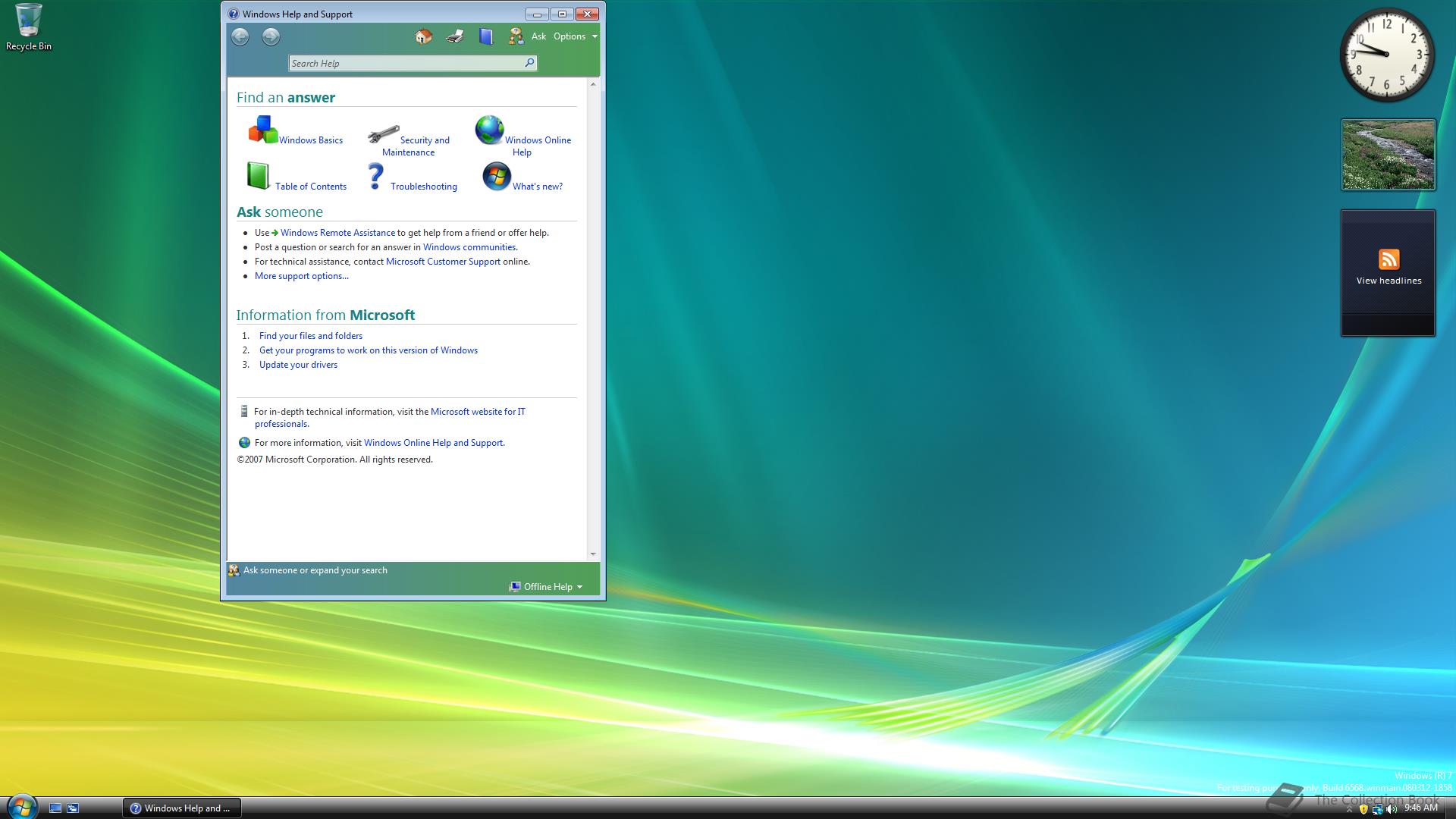Click the green book Table of Contents icon
This screenshot has width=1456, height=819.
258,175
